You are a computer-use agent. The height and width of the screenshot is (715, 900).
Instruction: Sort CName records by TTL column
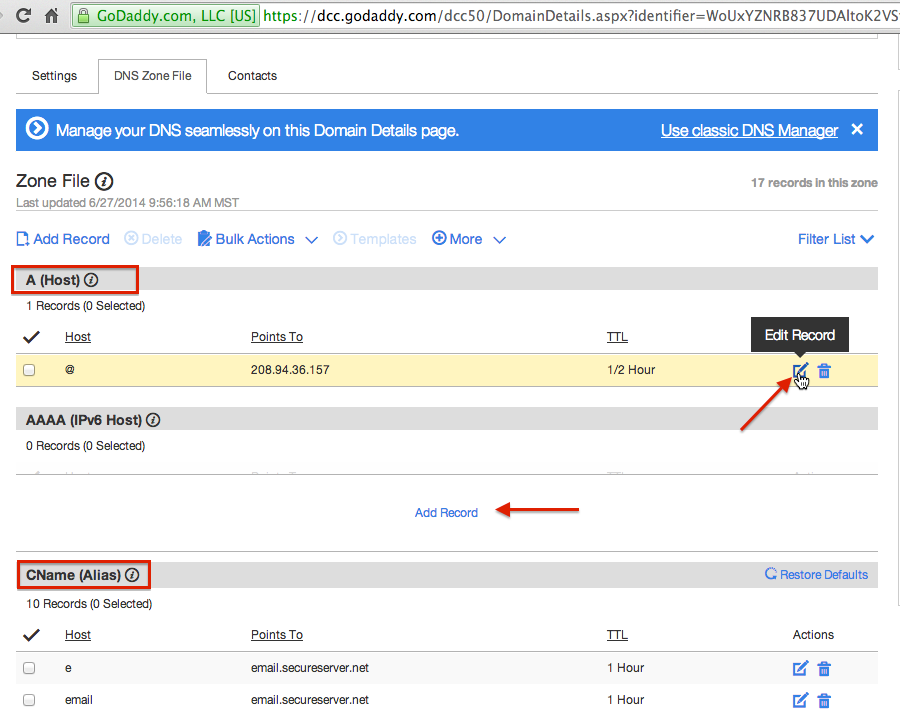coord(617,635)
